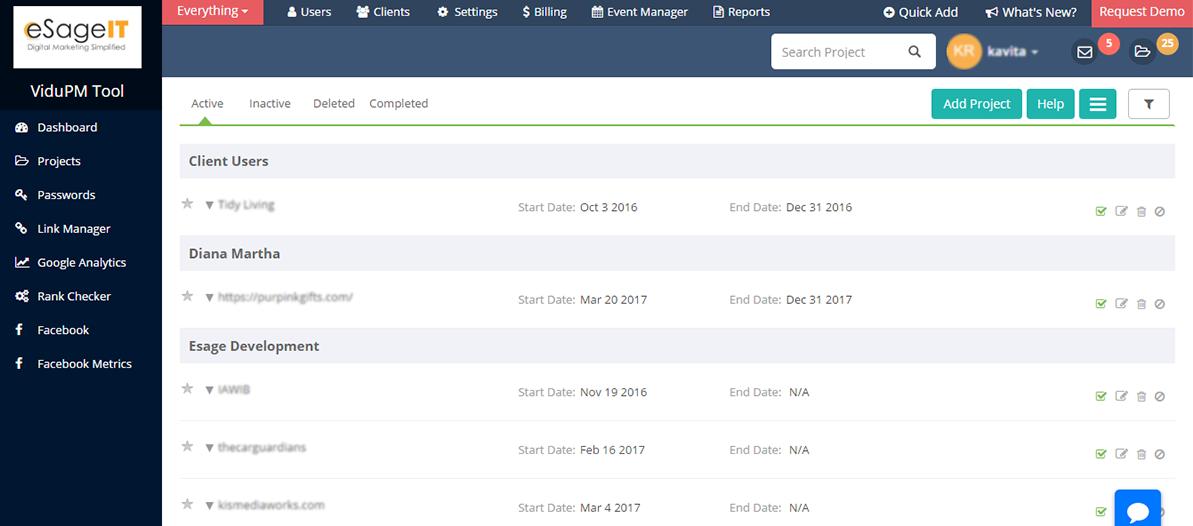Switch to the Completed tab

click(x=399, y=104)
